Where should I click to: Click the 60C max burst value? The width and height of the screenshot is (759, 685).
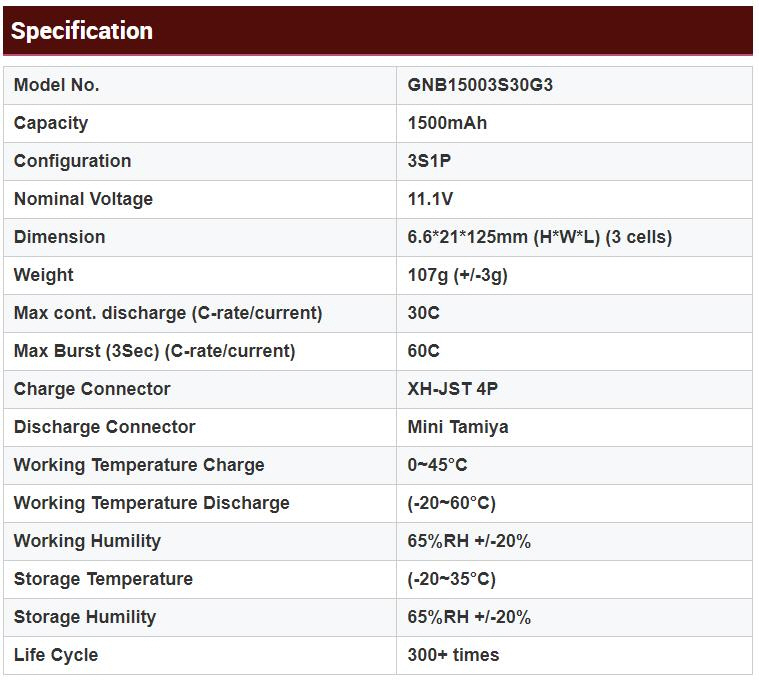click(x=423, y=351)
